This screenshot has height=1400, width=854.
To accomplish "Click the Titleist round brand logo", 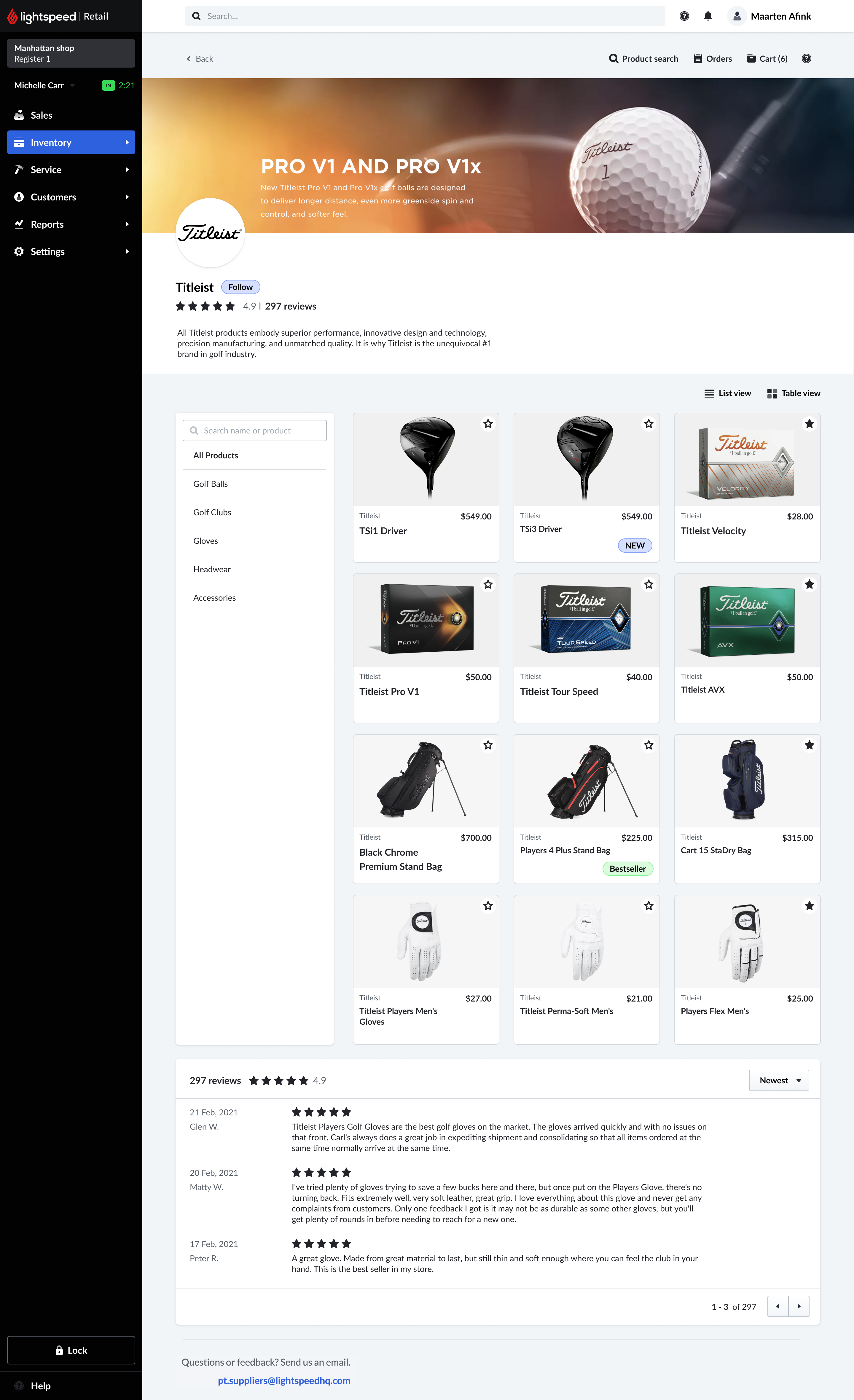I will coord(210,233).
